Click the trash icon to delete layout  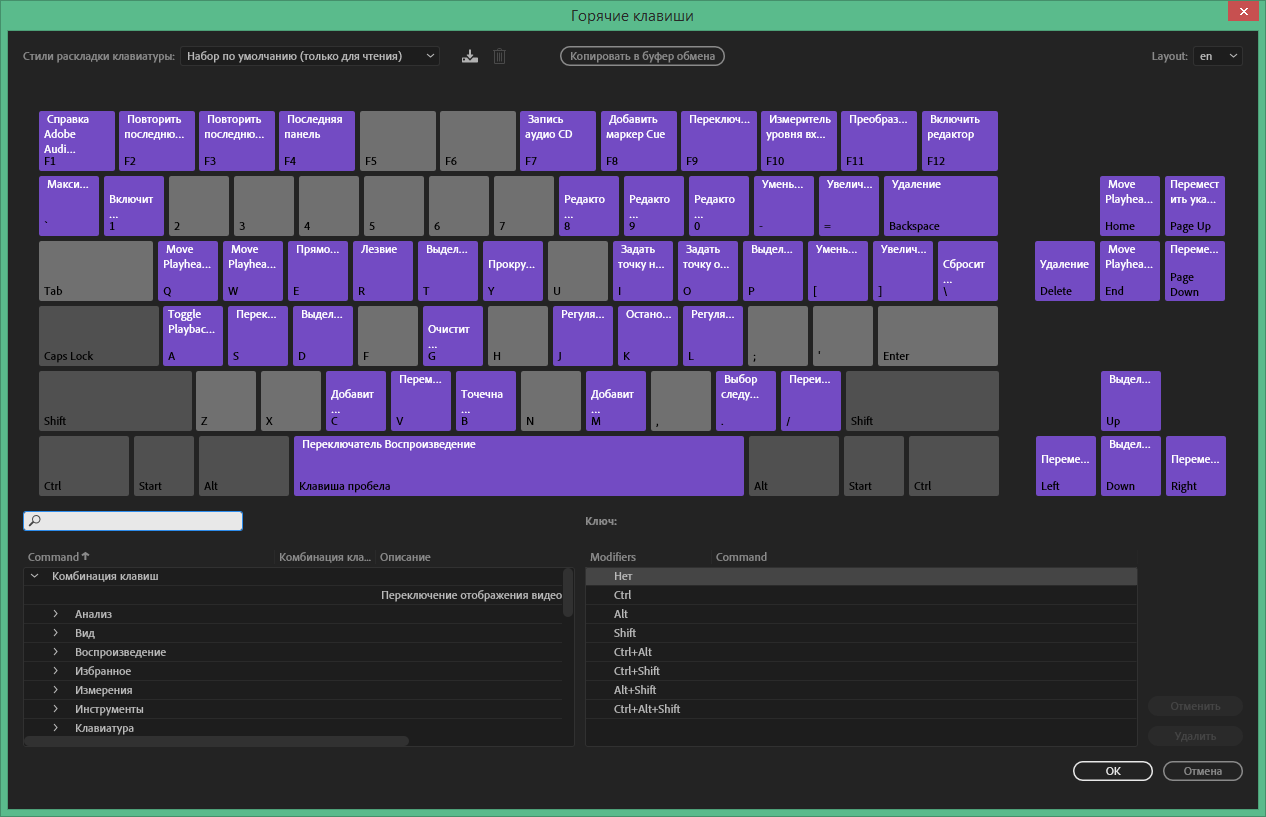(499, 56)
